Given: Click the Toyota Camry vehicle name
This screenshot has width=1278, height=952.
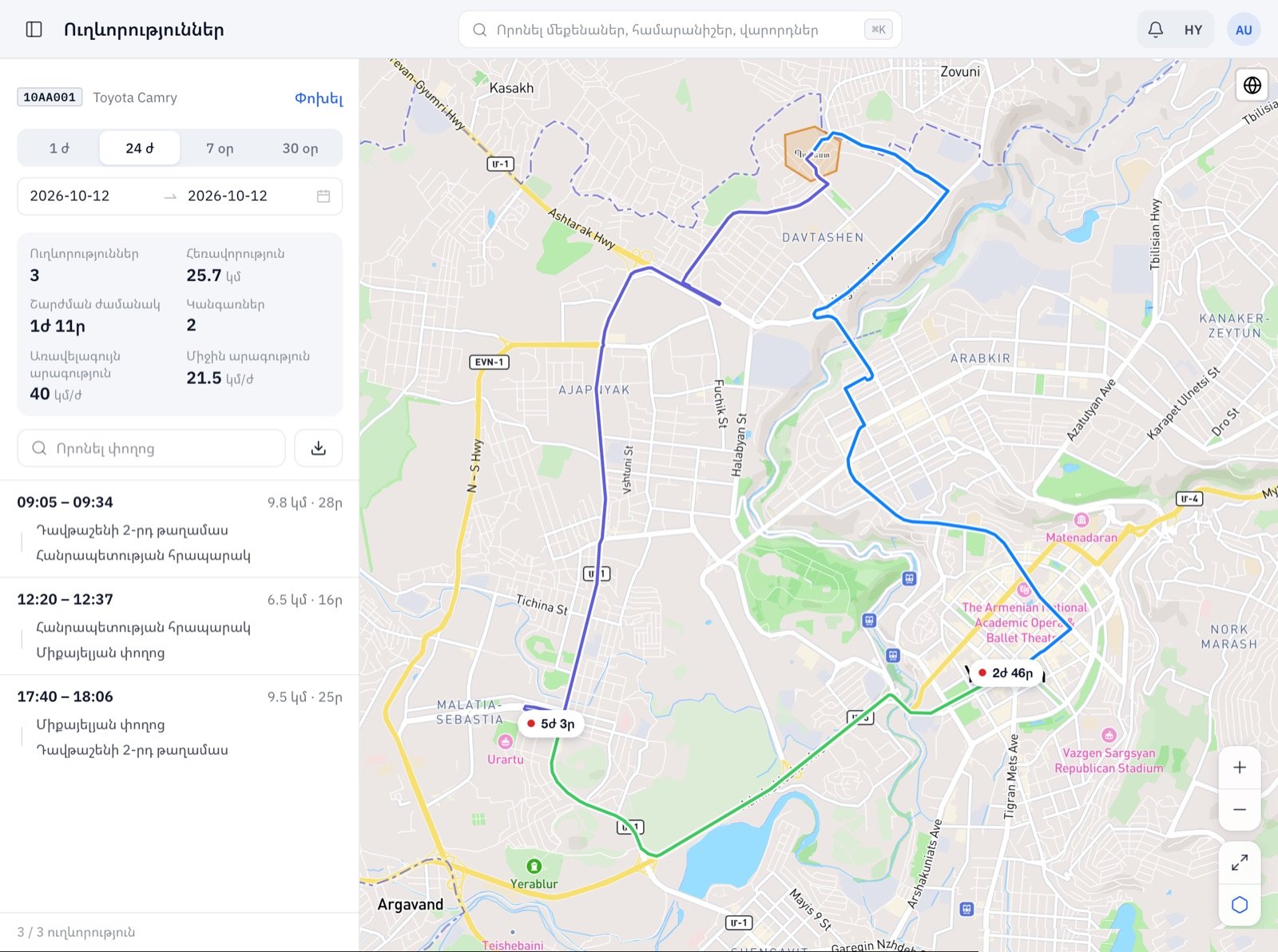Looking at the screenshot, I should click(135, 97).
